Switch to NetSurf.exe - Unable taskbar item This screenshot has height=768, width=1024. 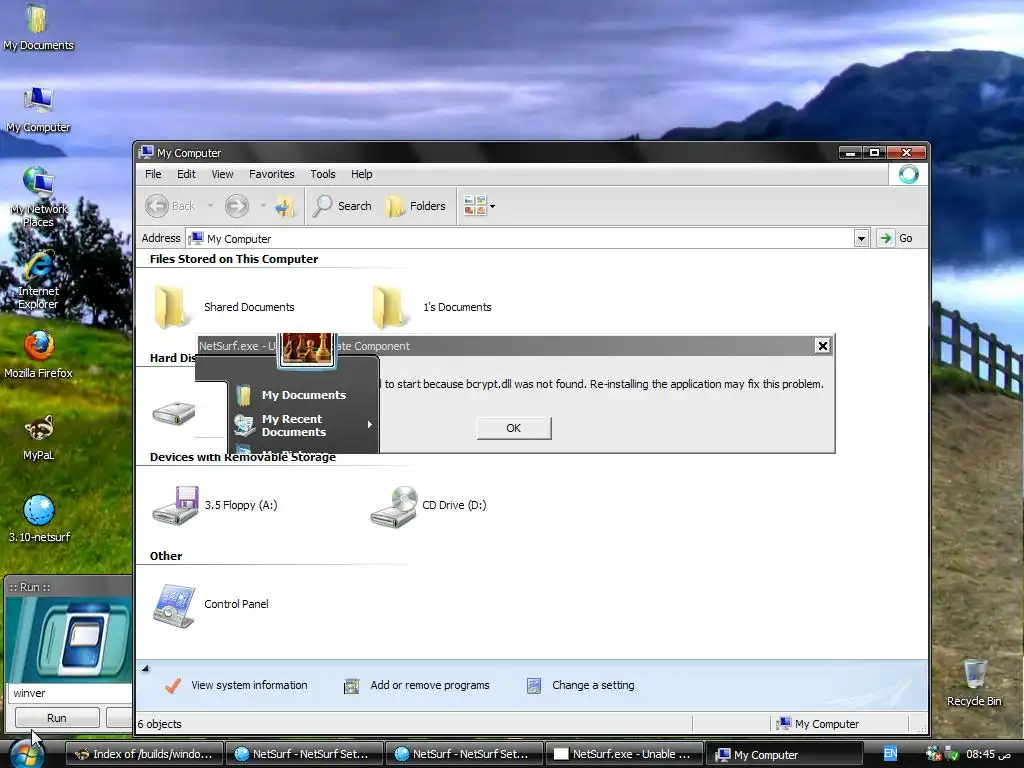(625, 754)
